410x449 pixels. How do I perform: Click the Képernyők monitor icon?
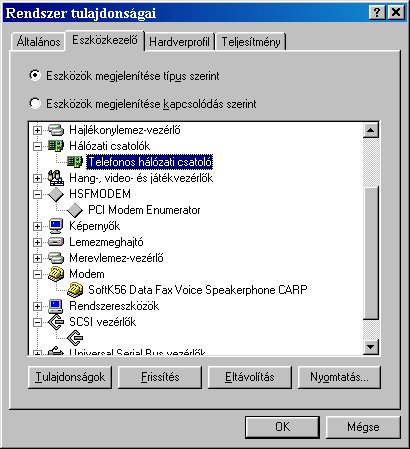[x=56, y=226]
